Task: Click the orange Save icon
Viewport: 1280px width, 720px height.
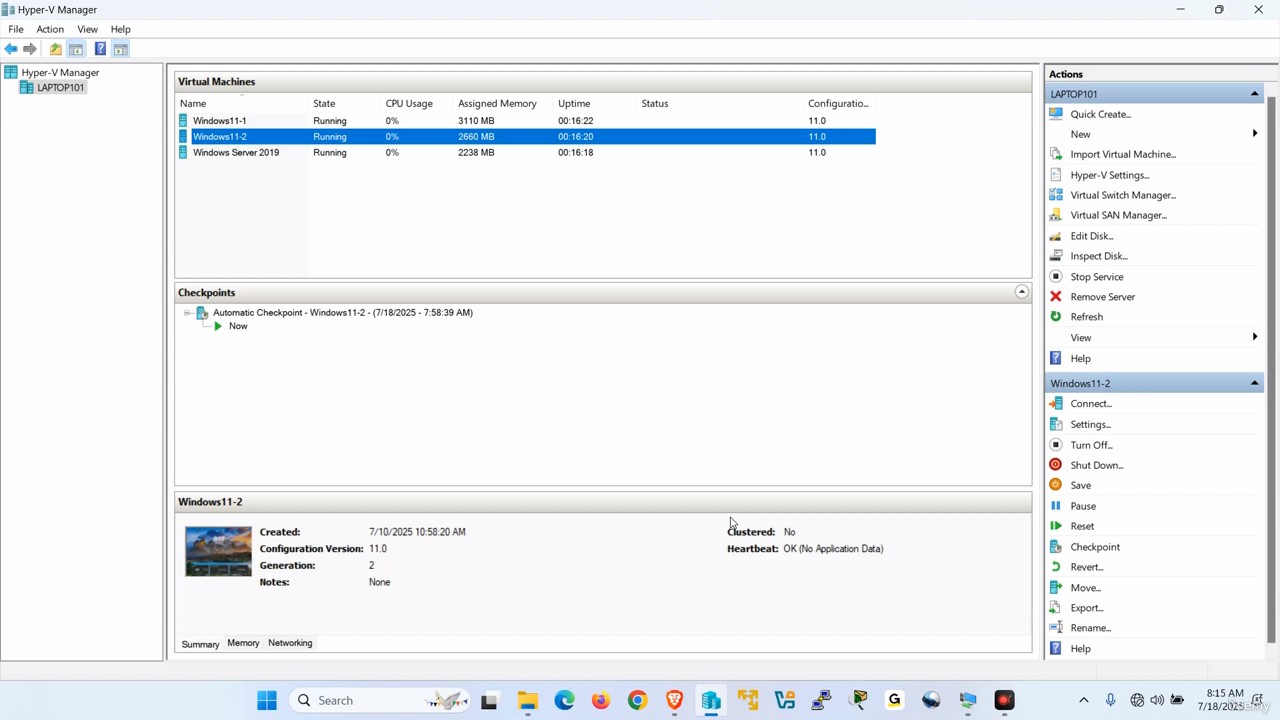Action: click(1055, 485)
